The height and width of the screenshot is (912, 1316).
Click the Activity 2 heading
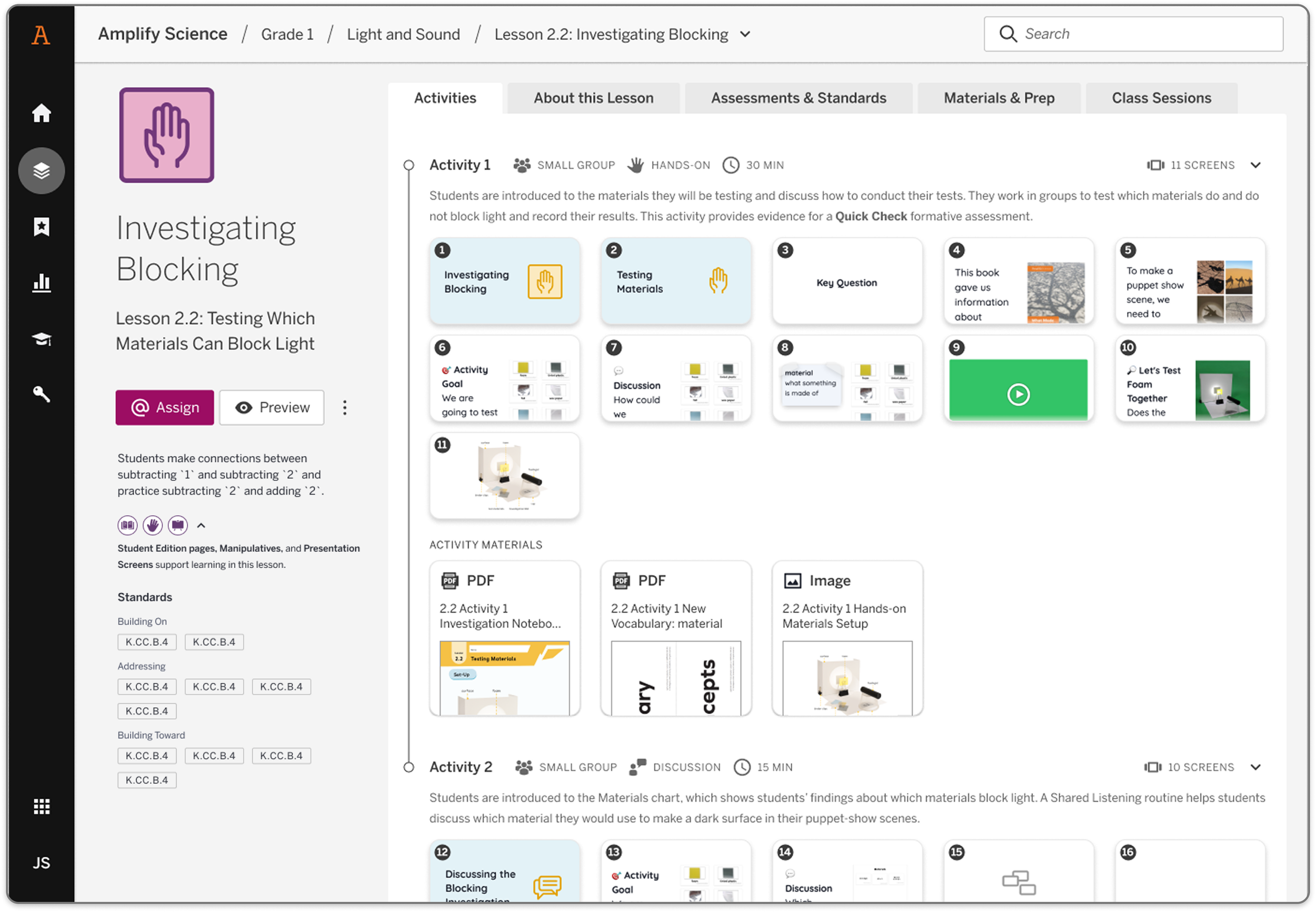(x=461, y=767)
